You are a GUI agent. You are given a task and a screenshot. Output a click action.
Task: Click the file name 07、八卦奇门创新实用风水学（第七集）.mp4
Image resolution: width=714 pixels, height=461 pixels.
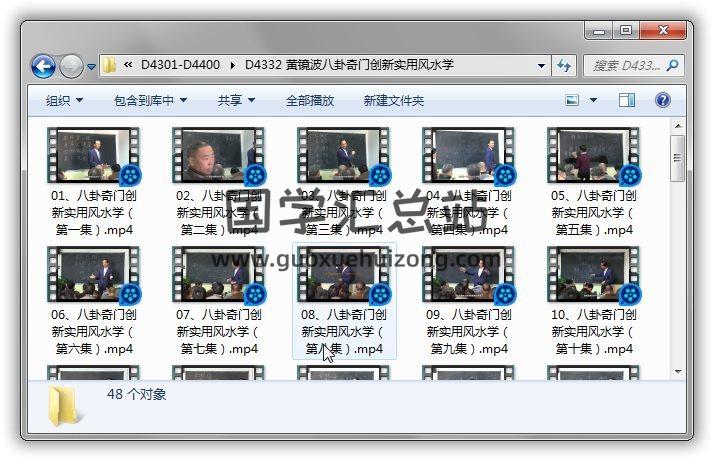(x=219, y=332)
